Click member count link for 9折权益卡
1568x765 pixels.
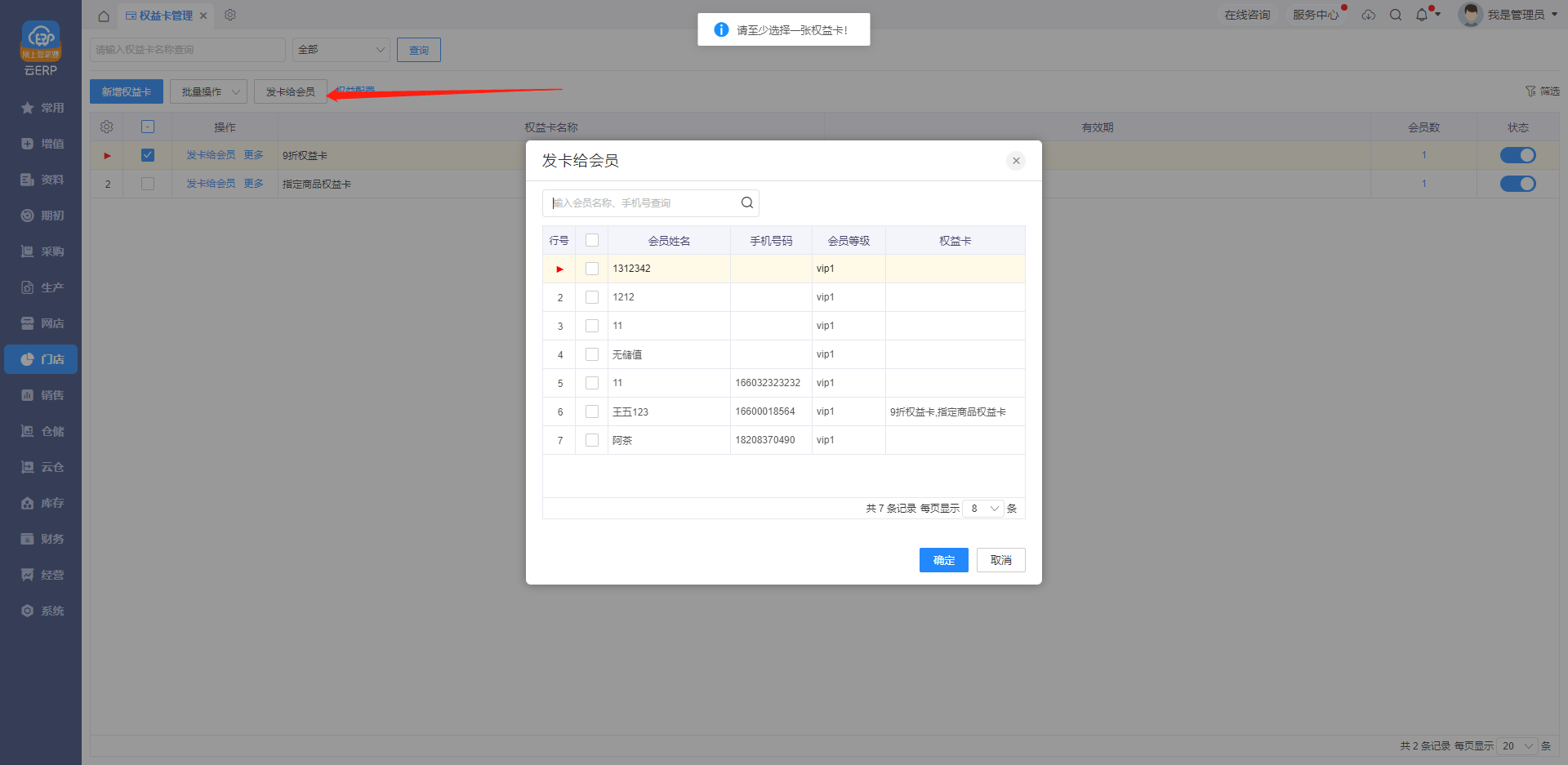point(1424,155)
